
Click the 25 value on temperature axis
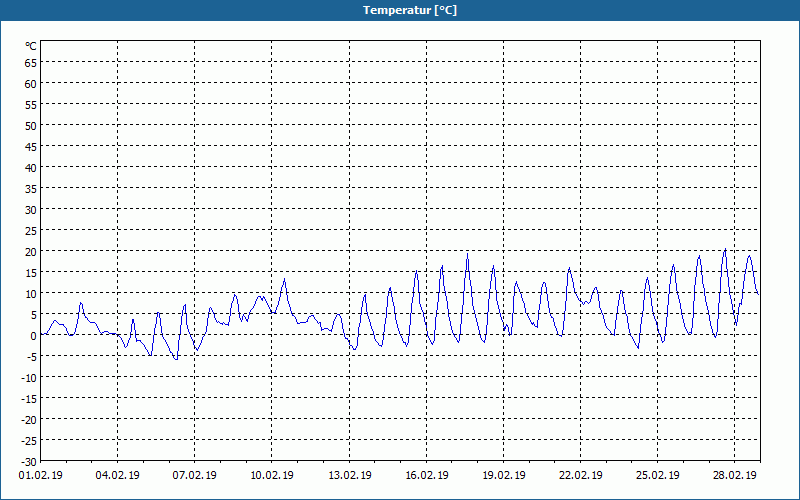(31, 231)
